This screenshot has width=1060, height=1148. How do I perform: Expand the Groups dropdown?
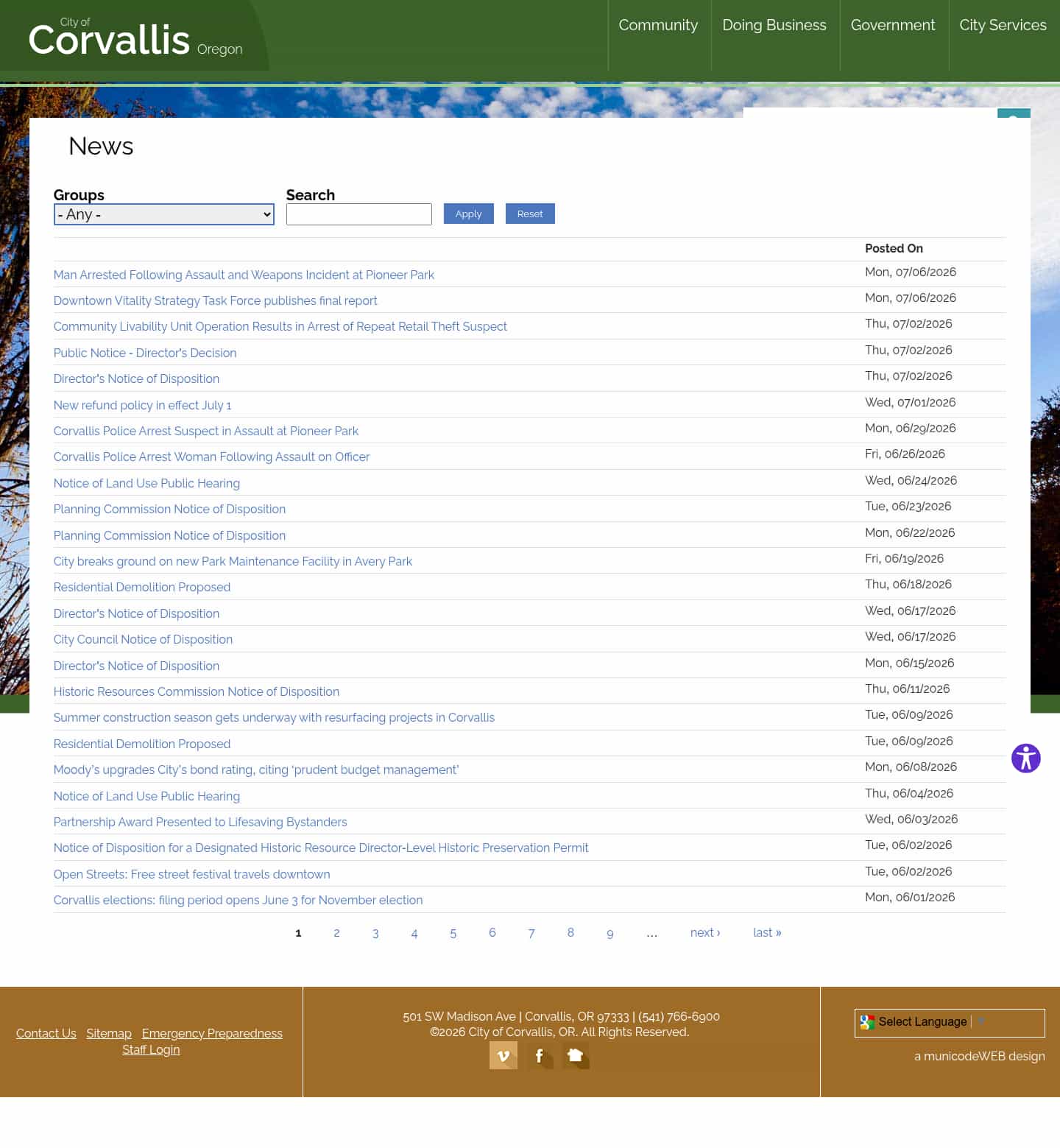pos(163,214)
